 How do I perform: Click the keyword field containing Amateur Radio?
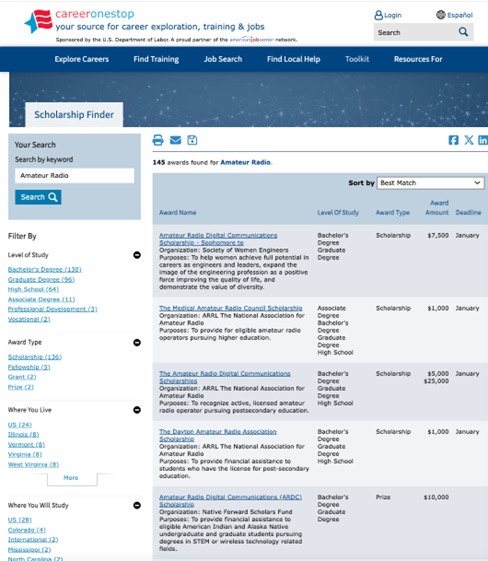(74, 176)
